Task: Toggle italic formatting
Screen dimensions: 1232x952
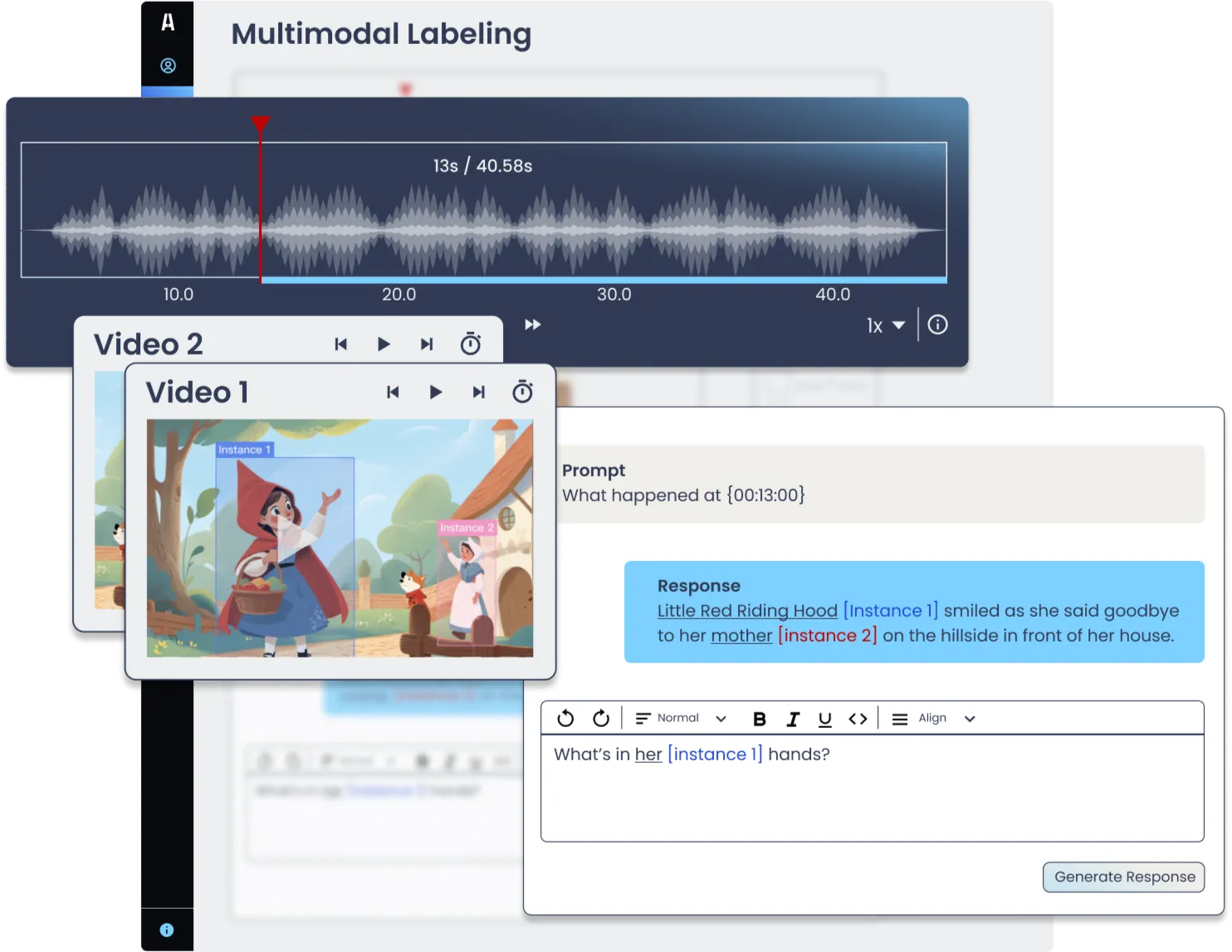Action: point(793,720)
